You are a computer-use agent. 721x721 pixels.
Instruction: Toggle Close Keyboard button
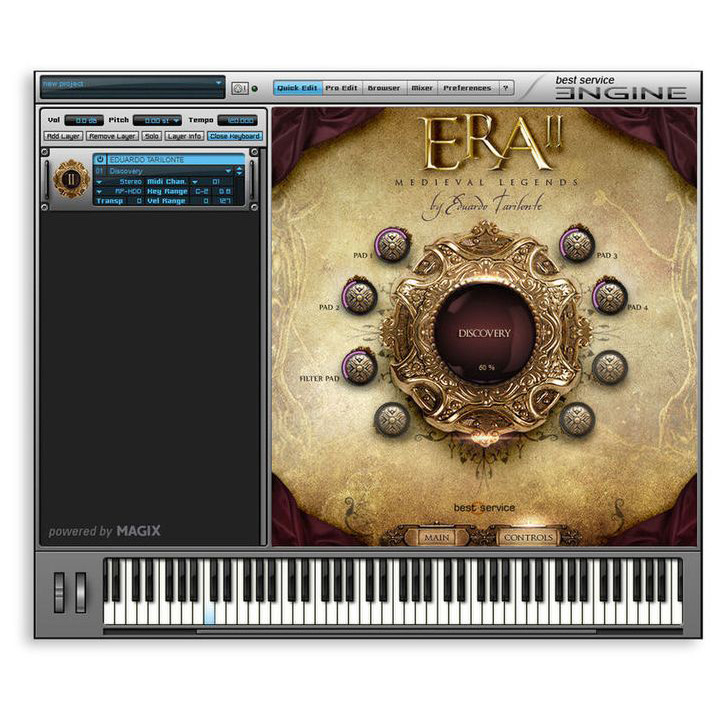coord(235,137)
